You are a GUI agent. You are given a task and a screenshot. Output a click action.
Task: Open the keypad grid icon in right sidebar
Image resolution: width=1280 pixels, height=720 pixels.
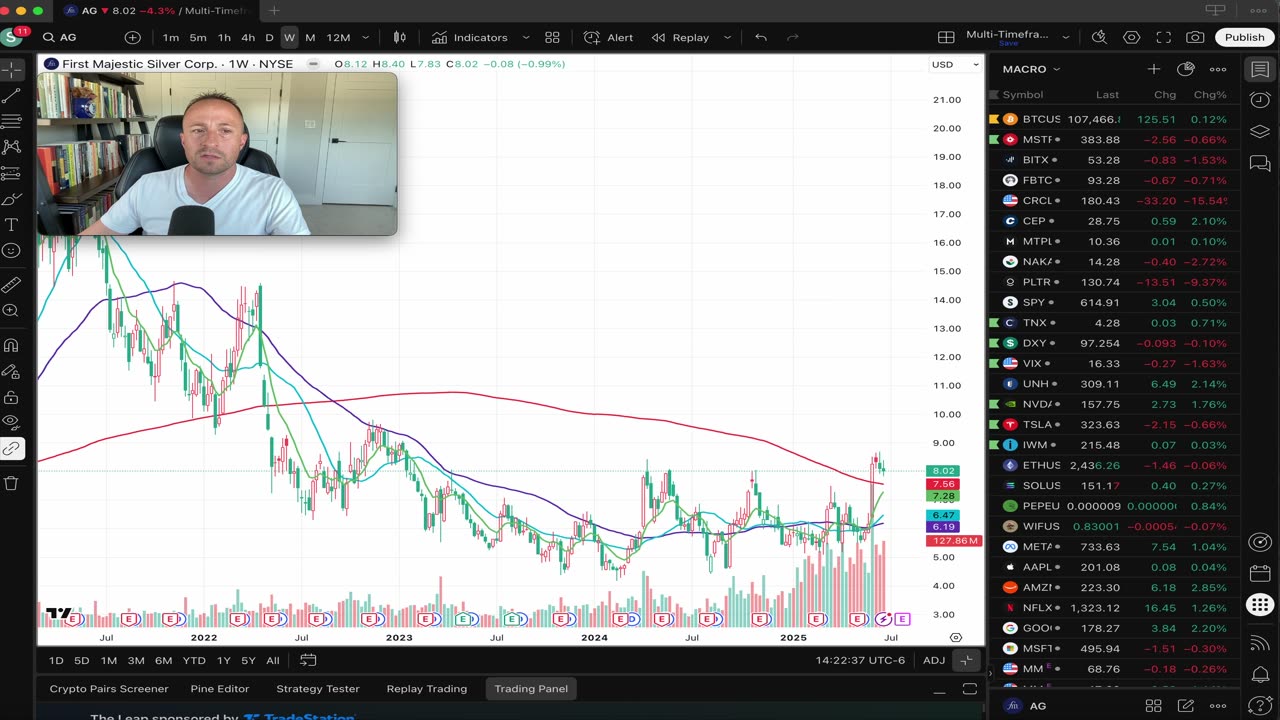[x=1260, y=605]
